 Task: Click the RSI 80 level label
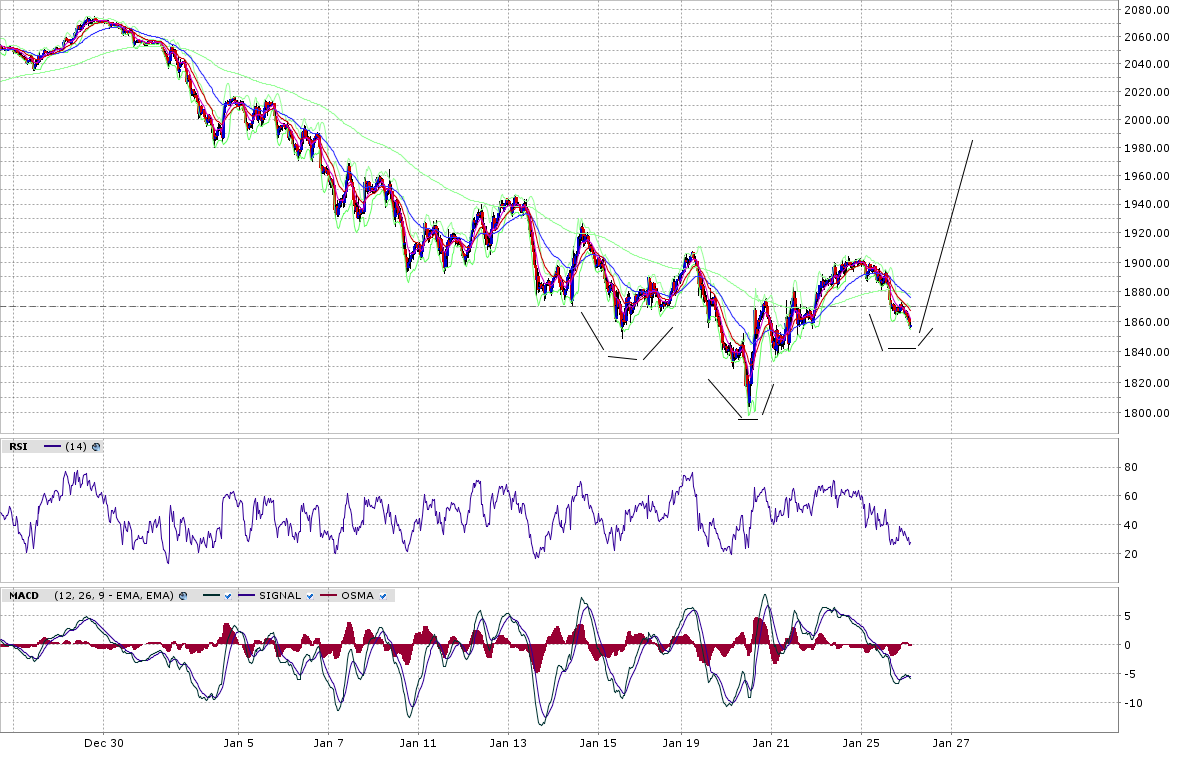pyautogui.click(x=1131, y=467)
